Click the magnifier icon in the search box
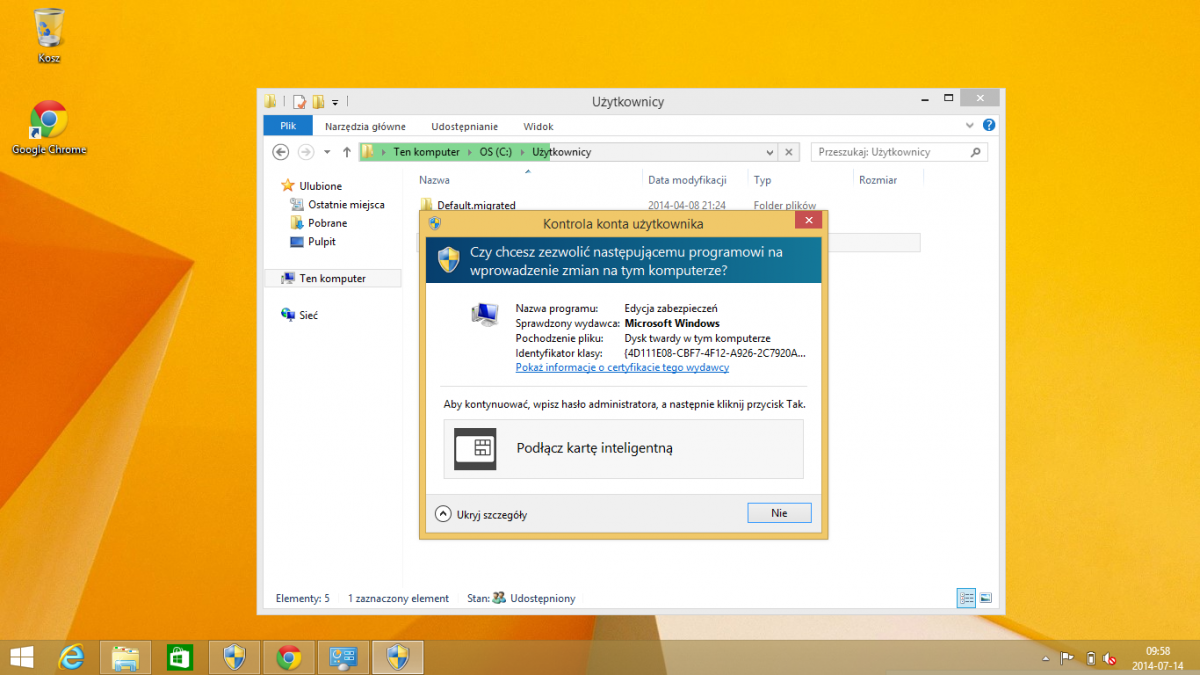 click(976, 152)
